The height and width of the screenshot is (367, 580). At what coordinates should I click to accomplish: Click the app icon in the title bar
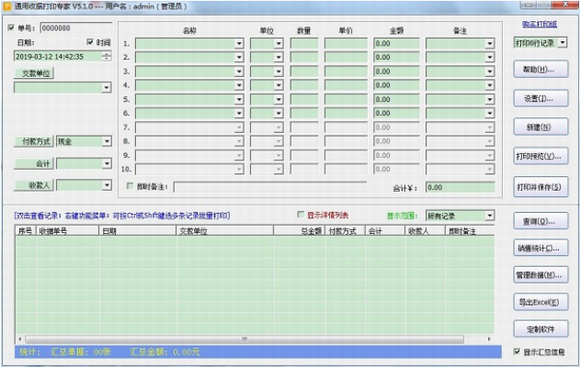(7, 6)
